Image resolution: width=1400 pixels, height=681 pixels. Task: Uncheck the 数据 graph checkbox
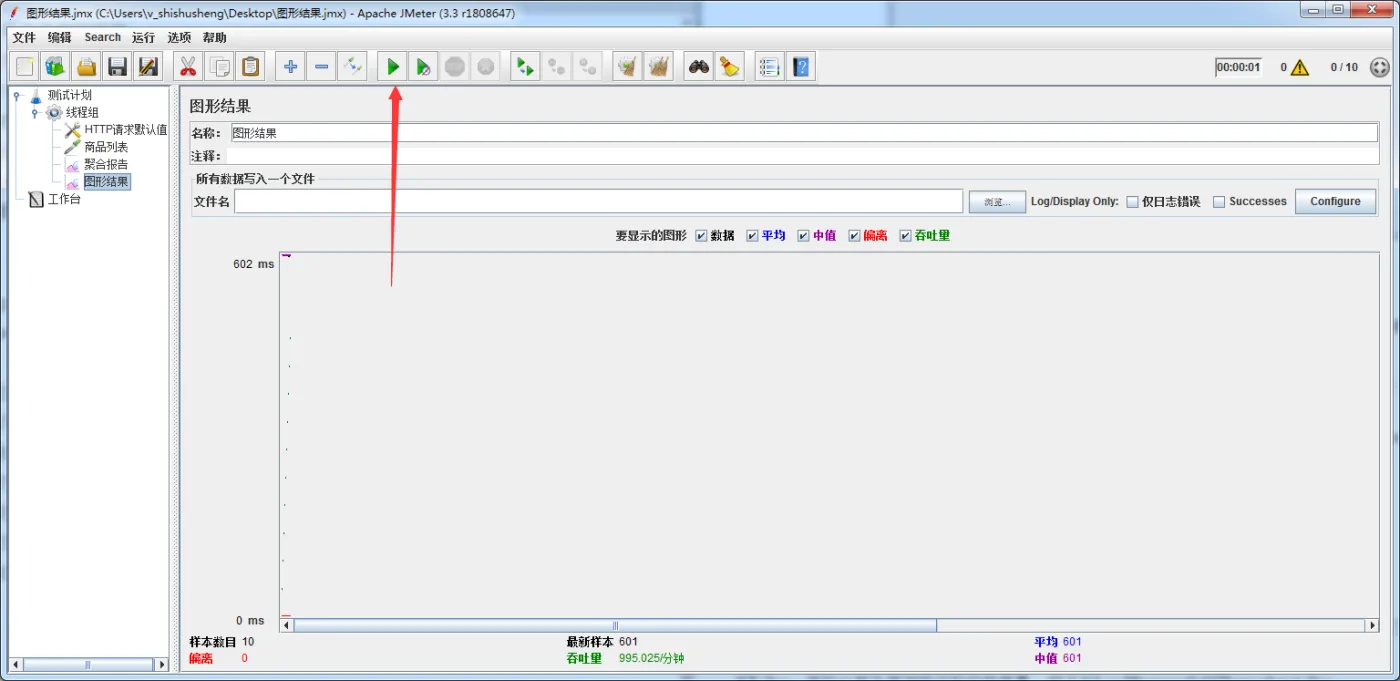coord(701,236)
